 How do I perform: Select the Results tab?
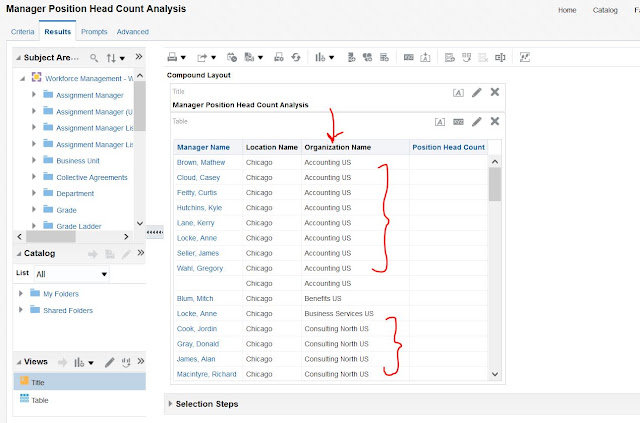click(58, 31)
